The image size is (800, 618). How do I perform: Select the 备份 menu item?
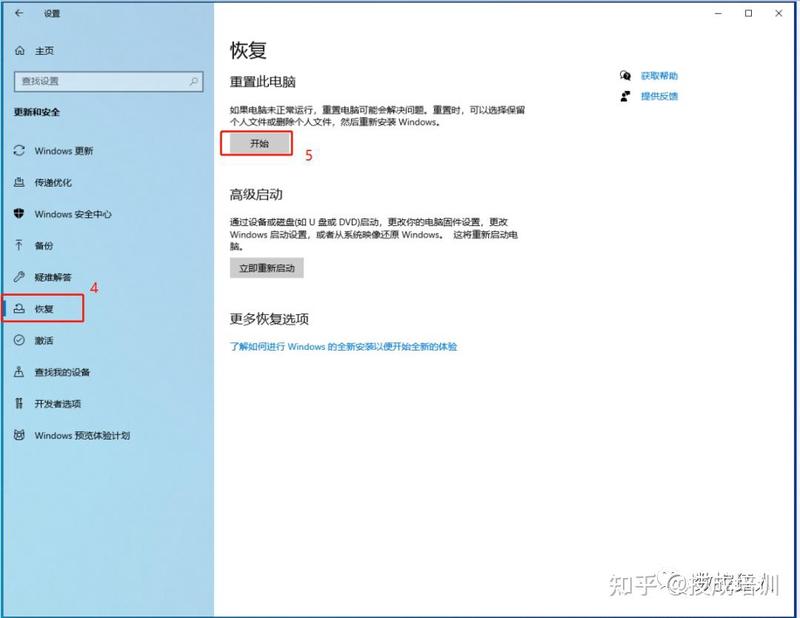point(44,245)
